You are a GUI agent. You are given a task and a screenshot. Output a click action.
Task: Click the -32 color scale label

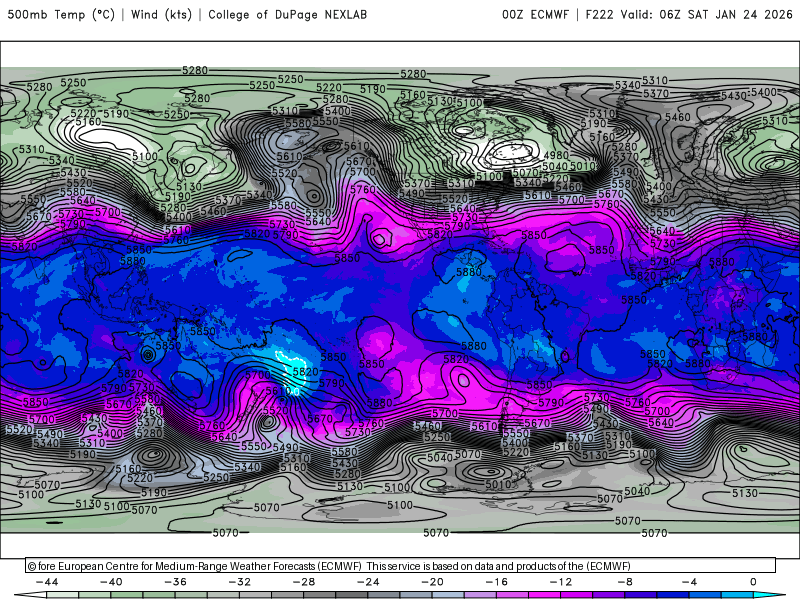(240, 582)
